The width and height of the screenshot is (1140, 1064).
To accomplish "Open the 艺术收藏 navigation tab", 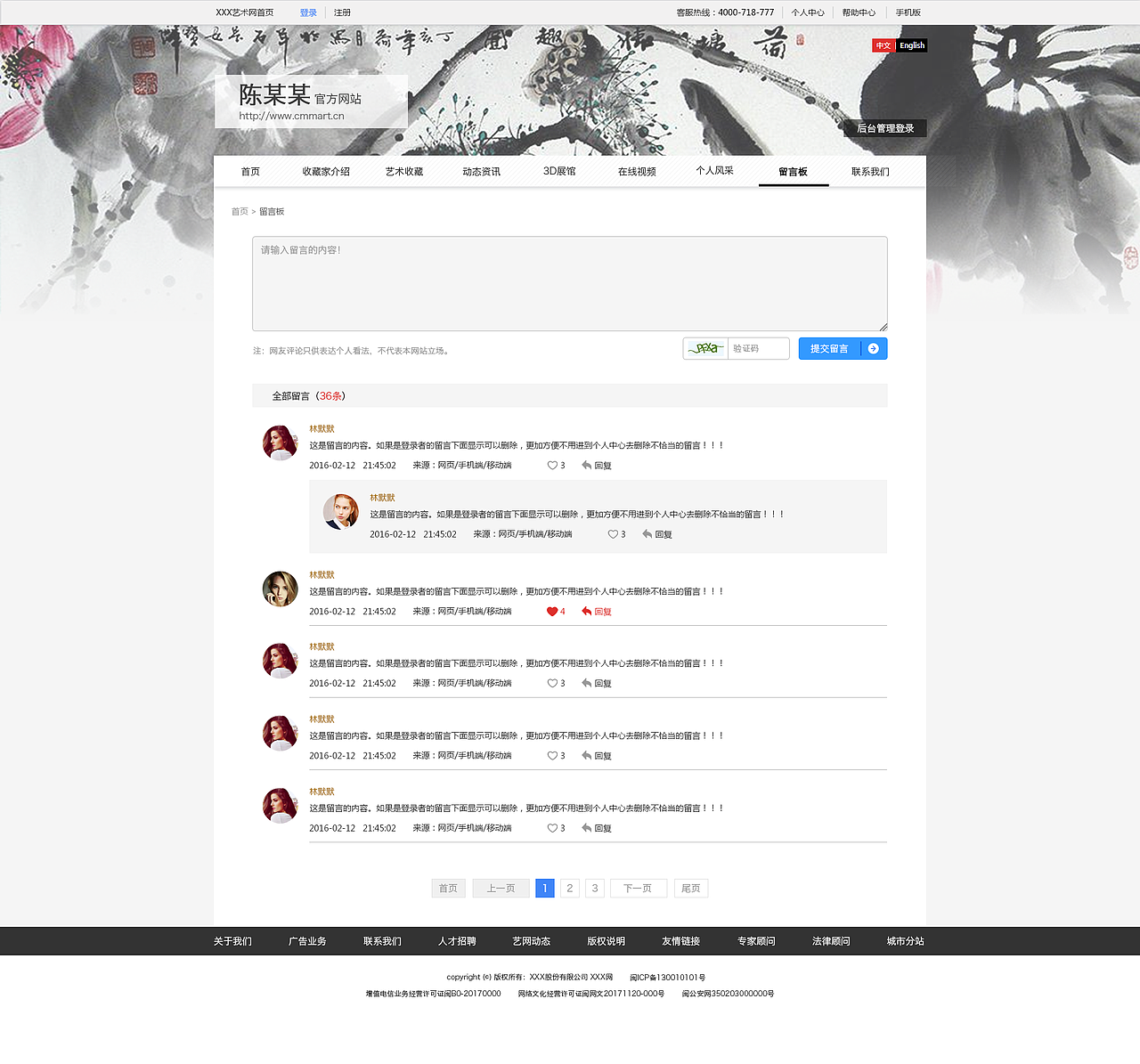I will tap(404, 172).
